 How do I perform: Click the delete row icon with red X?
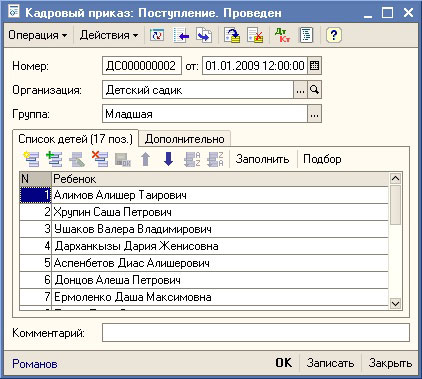100,159
